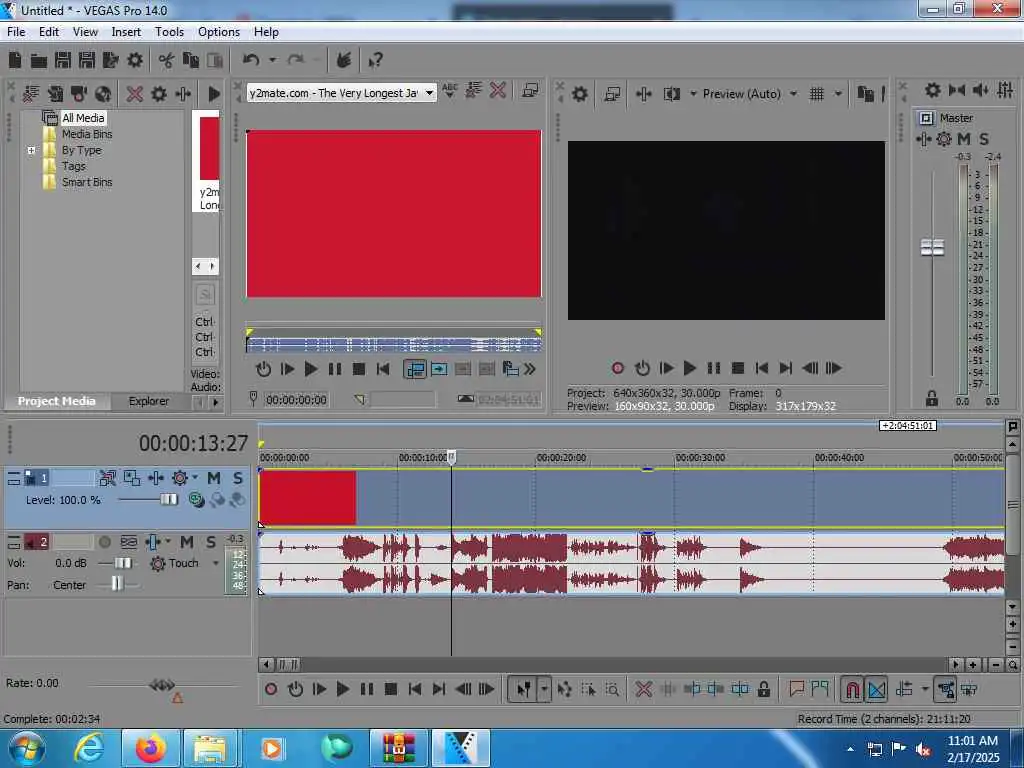
Task: Click the Save disk icon in main toolbar
Action: pos(63,61)
